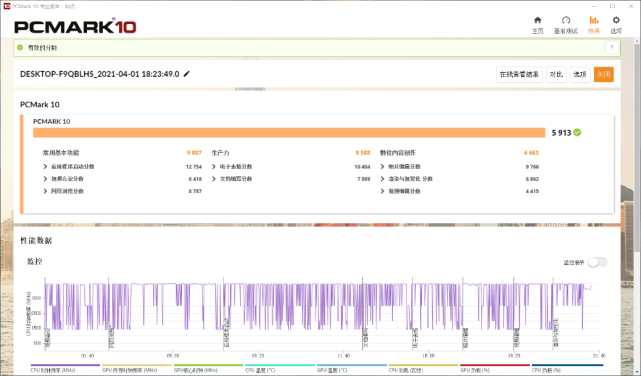Click the Monitoring (监控) heading
The height and width of the screenshot is (376, 641).
pyautogui.click(x=35, y=261)
